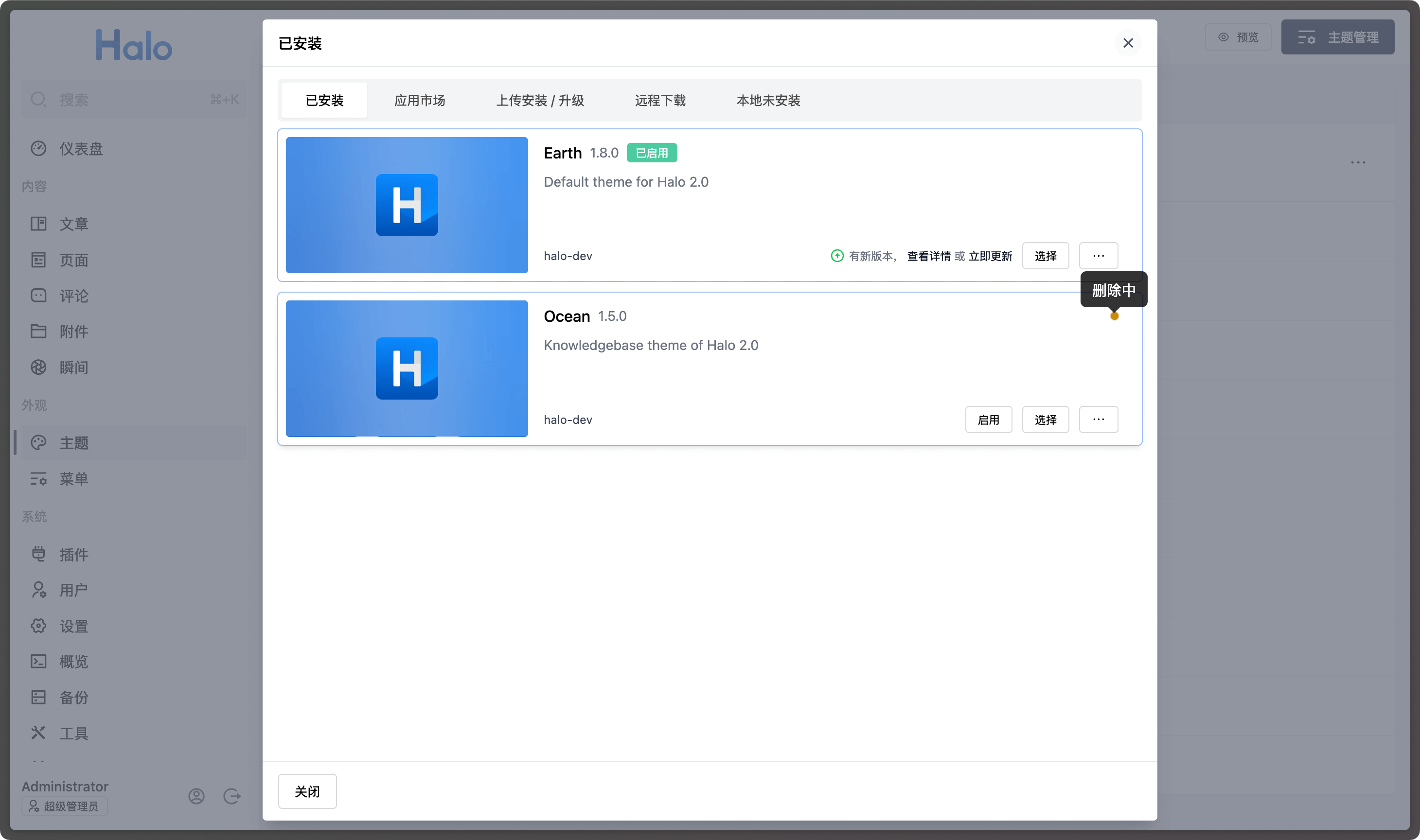Enable the Ocean theme
The width and height of the screenshot is (1420, 840).
988,420
